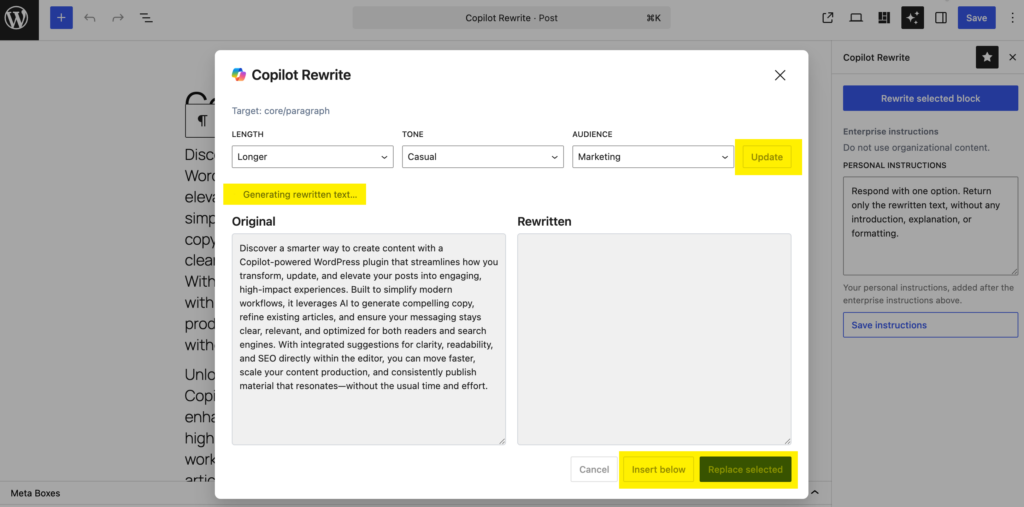Click the Target: core/paragraph text
Screen dimensions: 1024x507
point(281,111)
